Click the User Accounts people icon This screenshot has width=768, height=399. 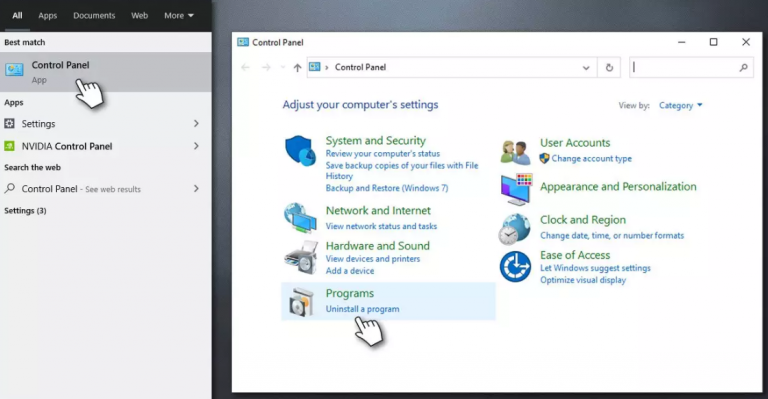point(515,152)
